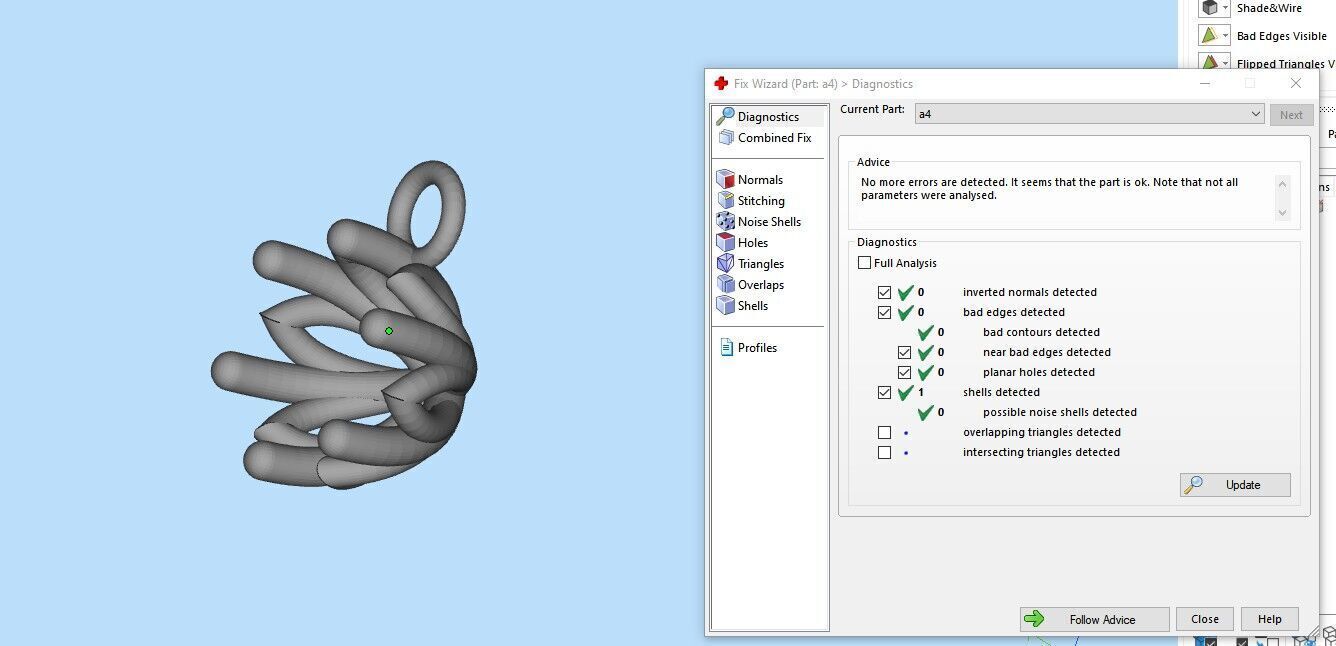
Task: Click the Next button beside Current Part
Action: (1291, 115)
